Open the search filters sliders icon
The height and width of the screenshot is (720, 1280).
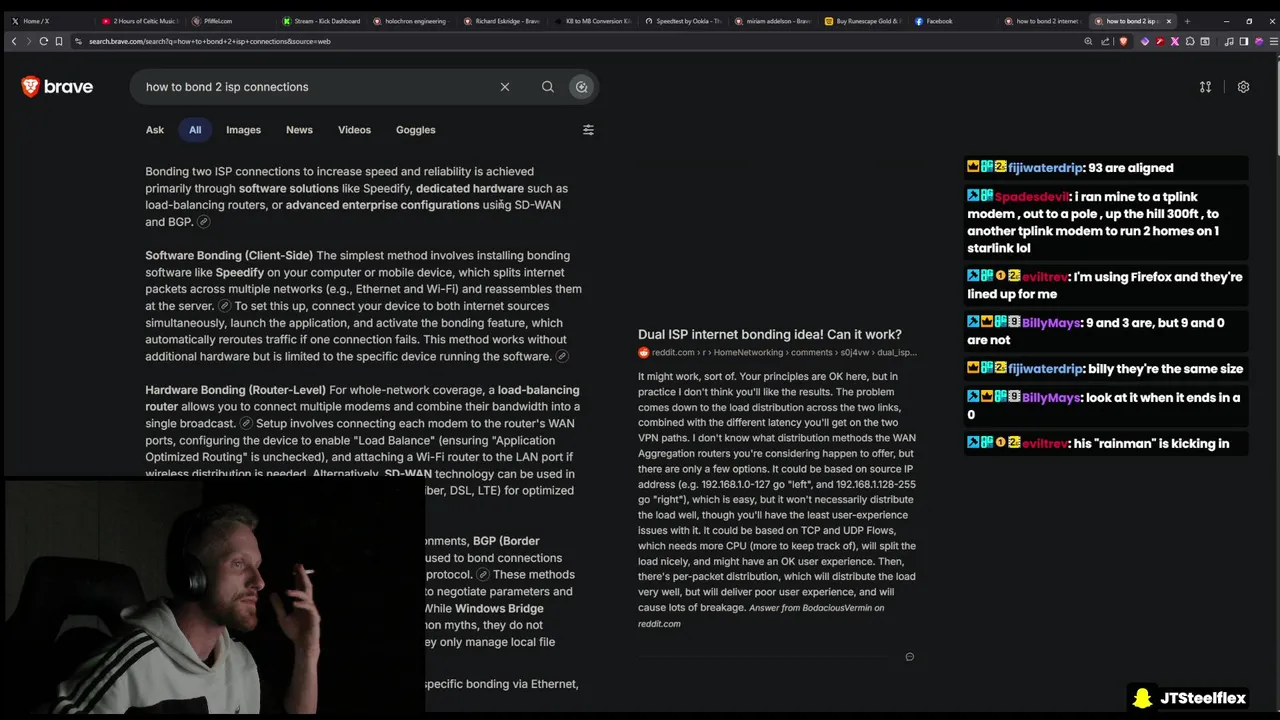588,130
